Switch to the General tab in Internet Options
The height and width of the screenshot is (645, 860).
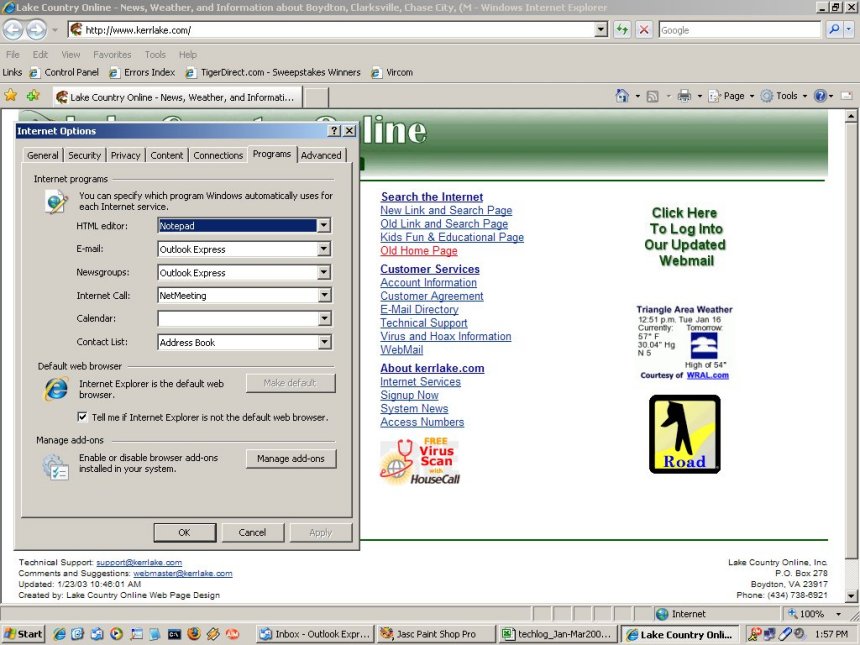(43, 155)
